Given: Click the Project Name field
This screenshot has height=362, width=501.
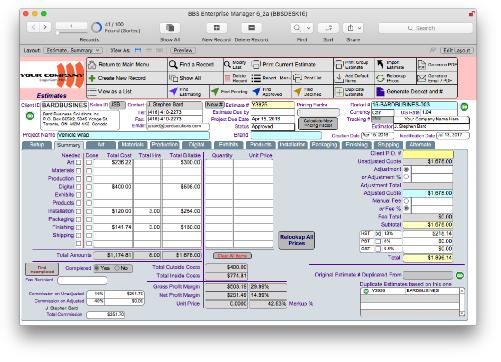Looking at the screenshot, I should pyautogui.click(x=133, y=135).
